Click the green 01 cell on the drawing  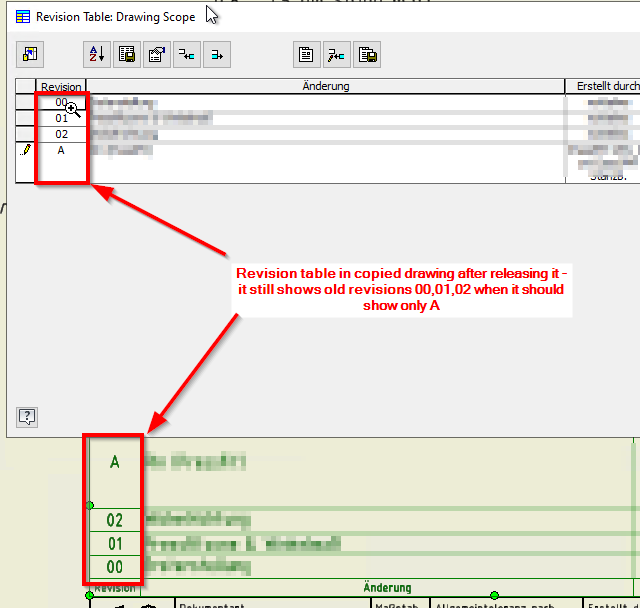click(x=115, y=544)
